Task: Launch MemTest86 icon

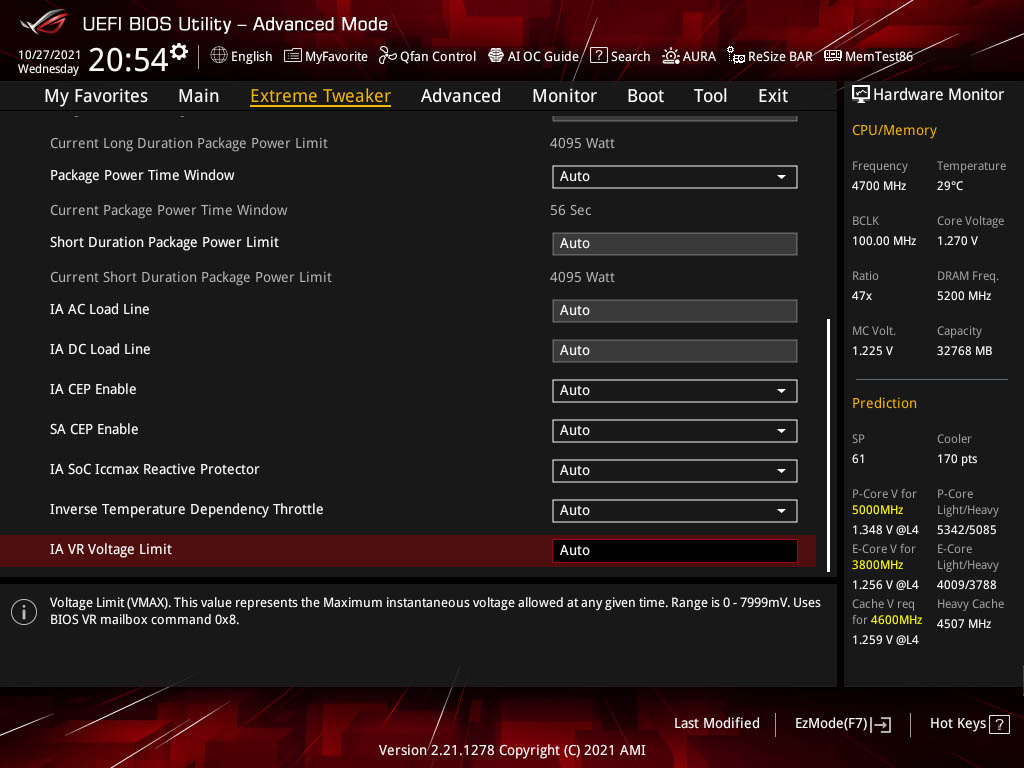Action: click(833, 56)
